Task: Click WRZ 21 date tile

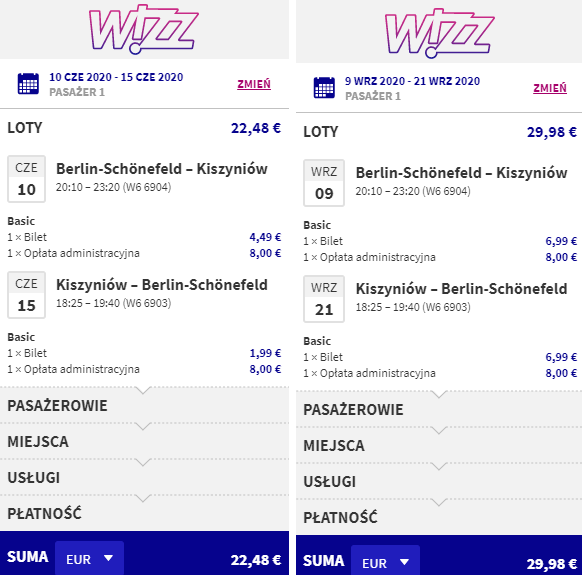Action: pos(324,299)
